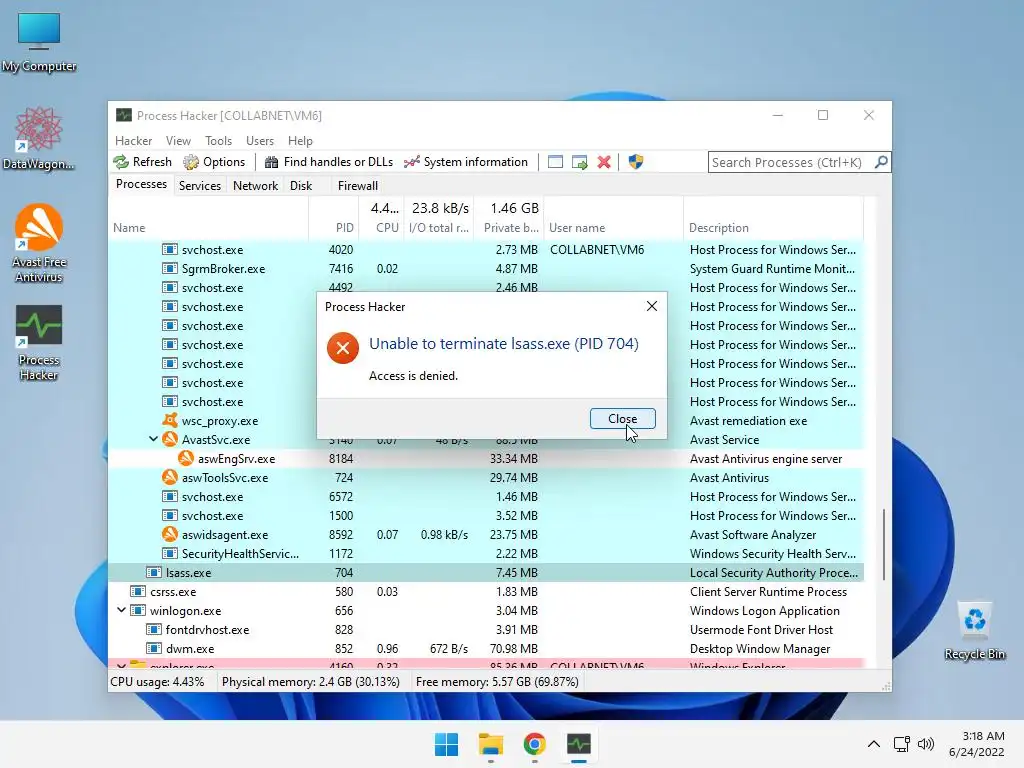This screenshot has width=1024, height=768.
Task: Open the Recycle Bin desktop icon
Action: point(974,630)
